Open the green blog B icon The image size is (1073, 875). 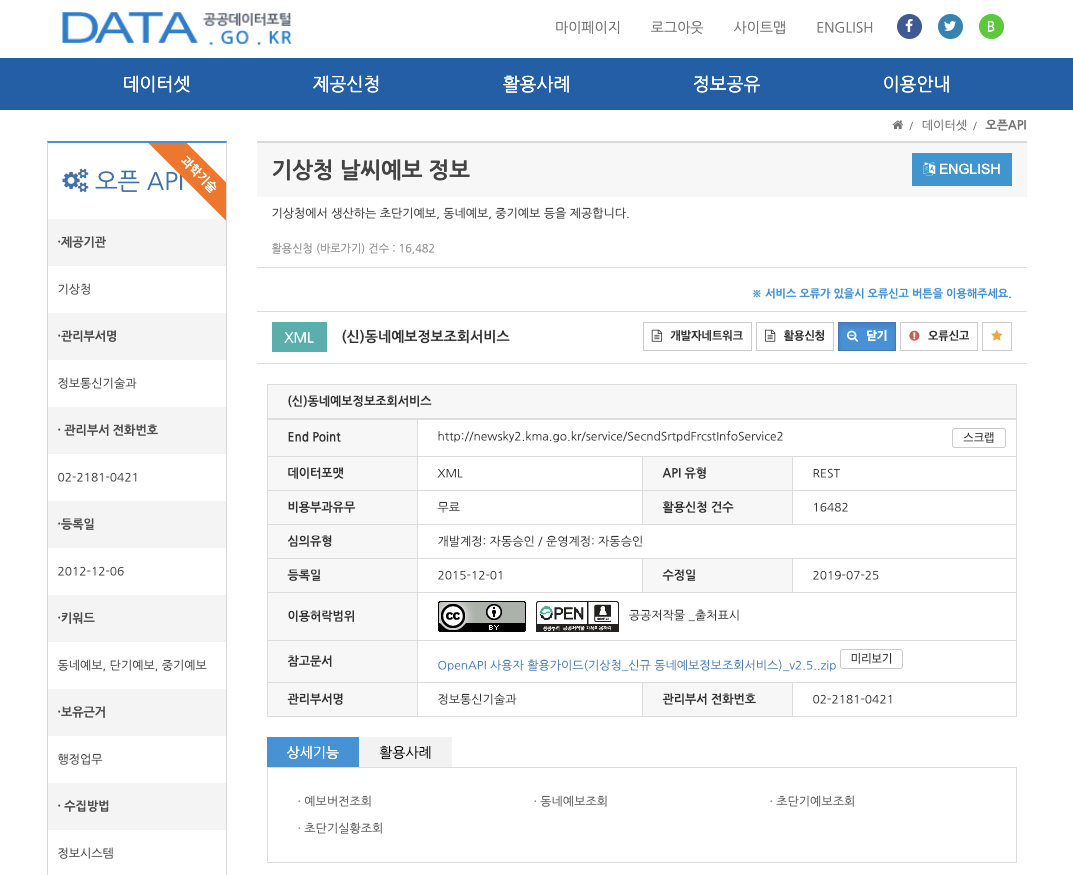coord(991,27)
